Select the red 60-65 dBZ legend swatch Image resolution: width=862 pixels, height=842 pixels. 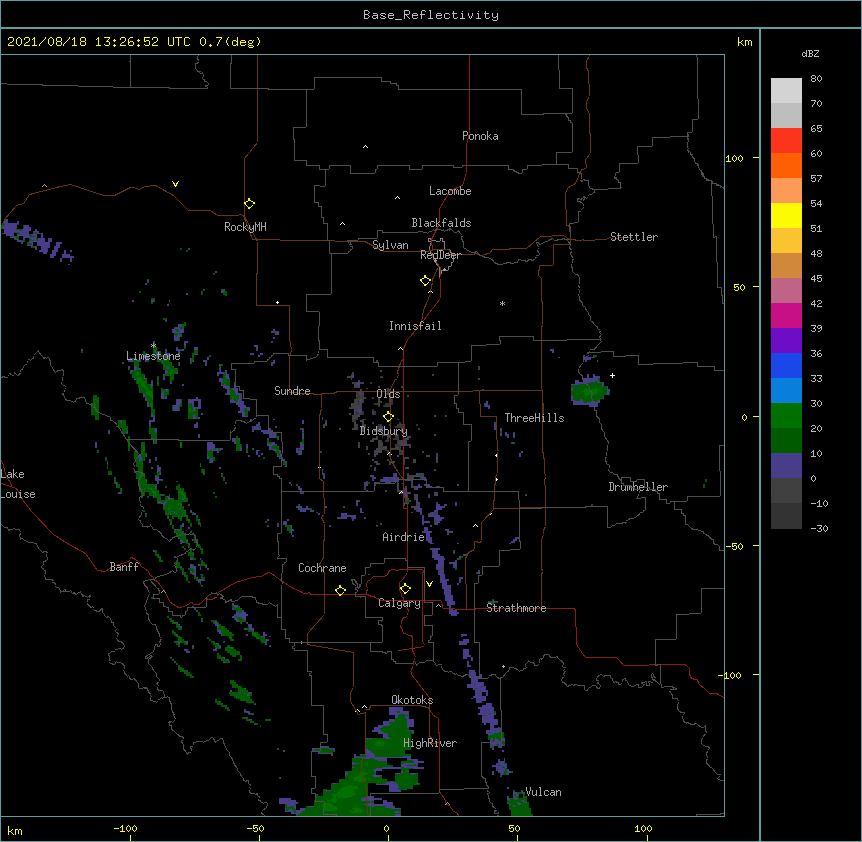coord(786,140)
